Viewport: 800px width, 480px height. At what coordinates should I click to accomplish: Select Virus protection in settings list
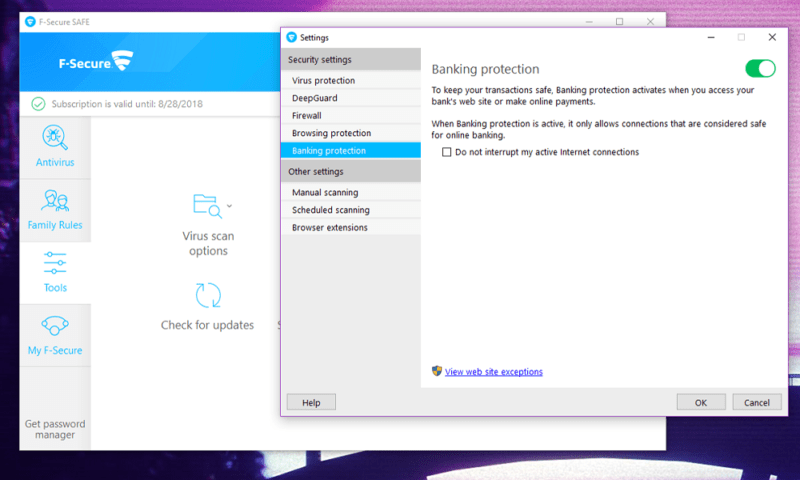323,80
